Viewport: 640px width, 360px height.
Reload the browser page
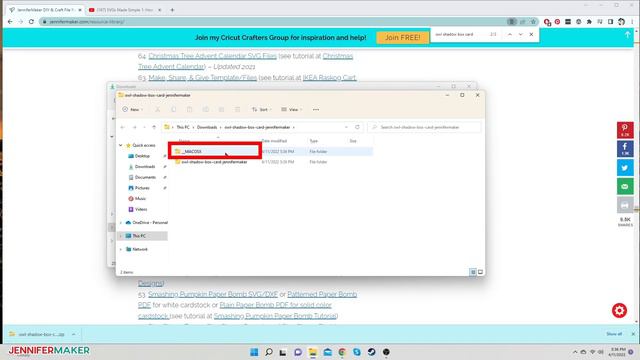(31, 22)
